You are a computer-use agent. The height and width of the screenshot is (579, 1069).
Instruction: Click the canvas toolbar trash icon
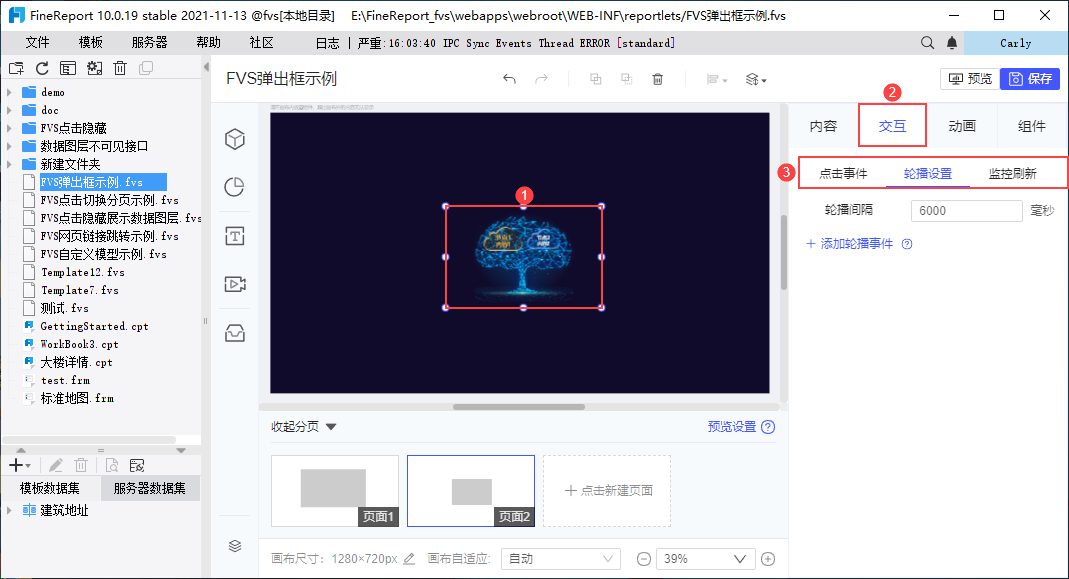pos(658,79)
